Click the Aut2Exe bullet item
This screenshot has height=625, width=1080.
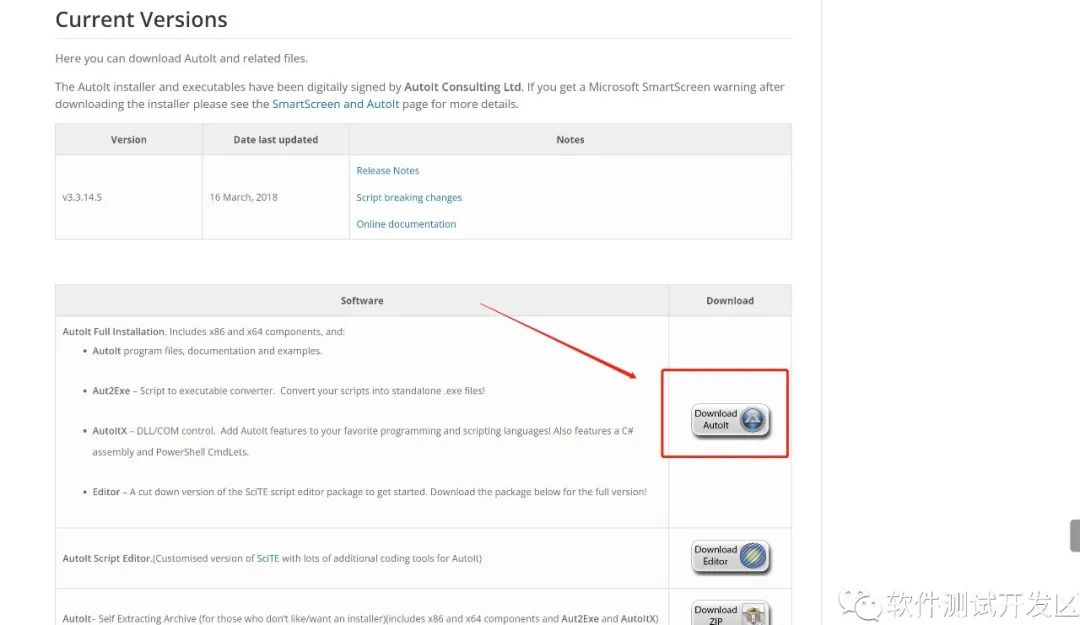tap(289, 391)
